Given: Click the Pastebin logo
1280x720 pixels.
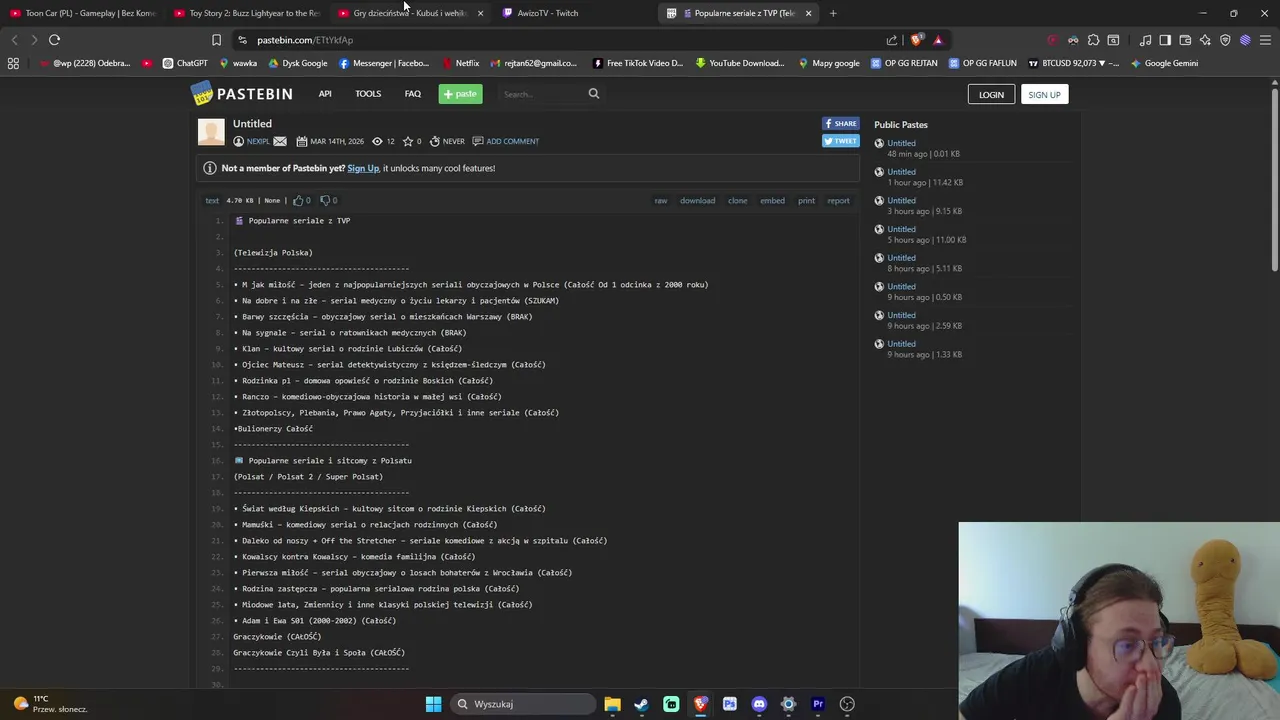Looking at the screenshot, I should pos(242,94).
